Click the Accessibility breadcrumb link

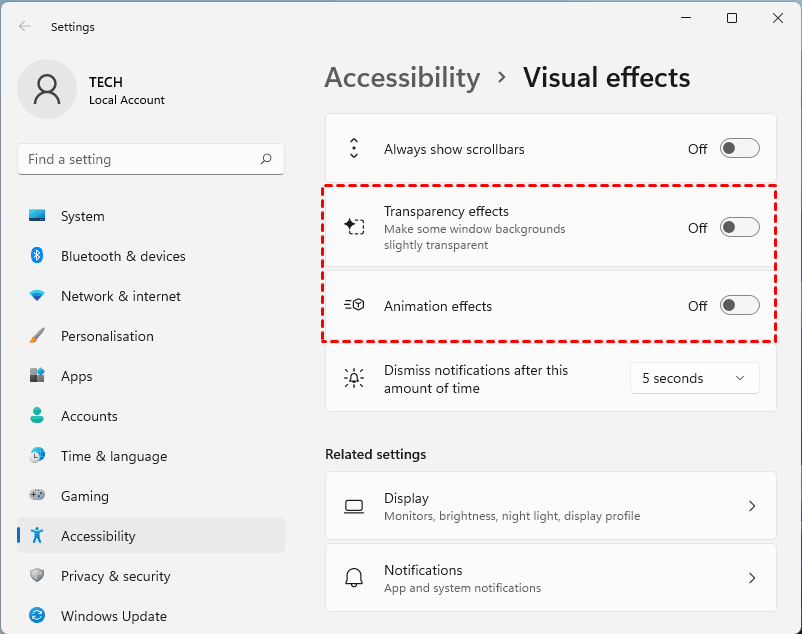point(402,78)
